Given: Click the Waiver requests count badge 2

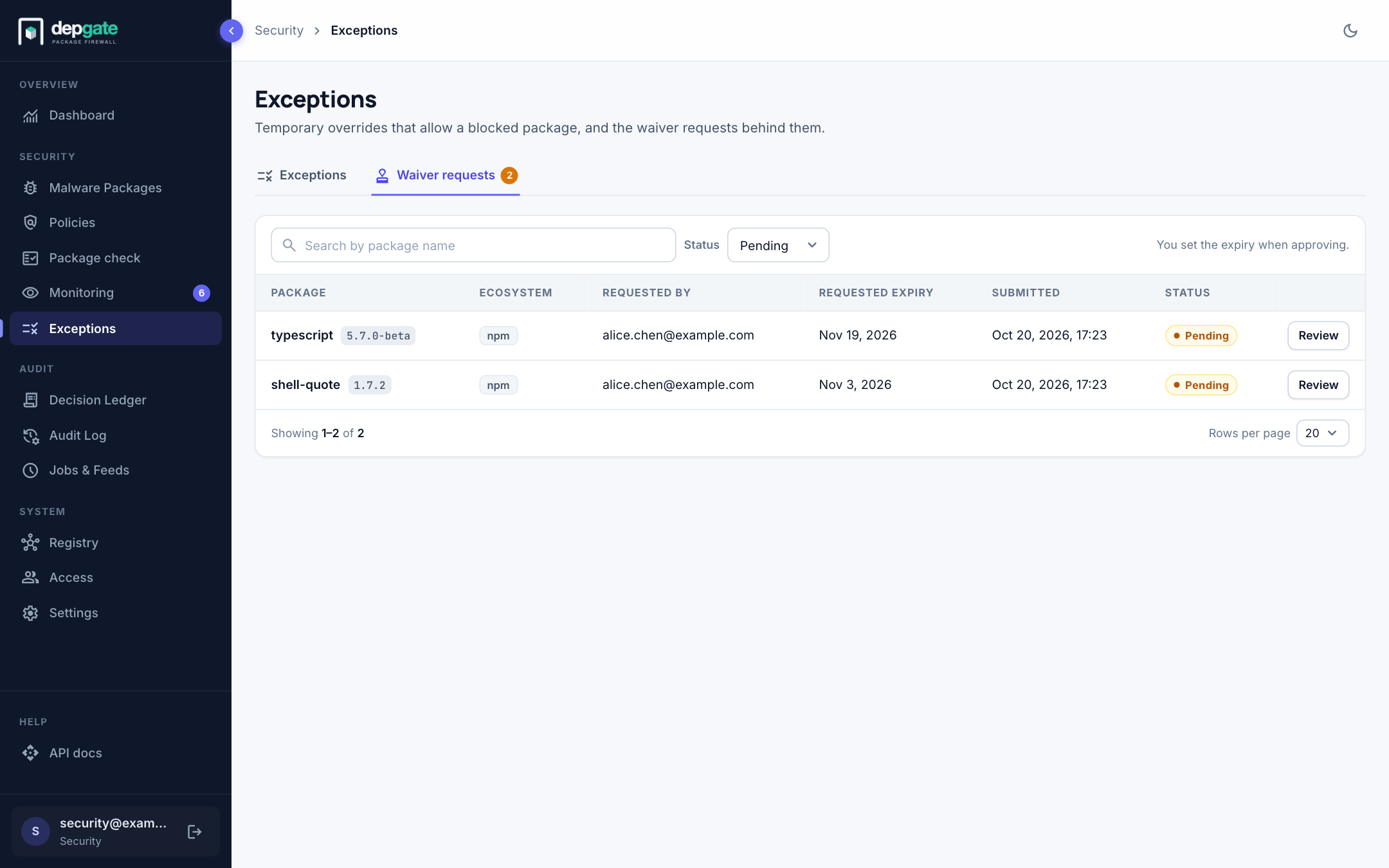Looking at the screenshot, I should (x=509, y=175).
